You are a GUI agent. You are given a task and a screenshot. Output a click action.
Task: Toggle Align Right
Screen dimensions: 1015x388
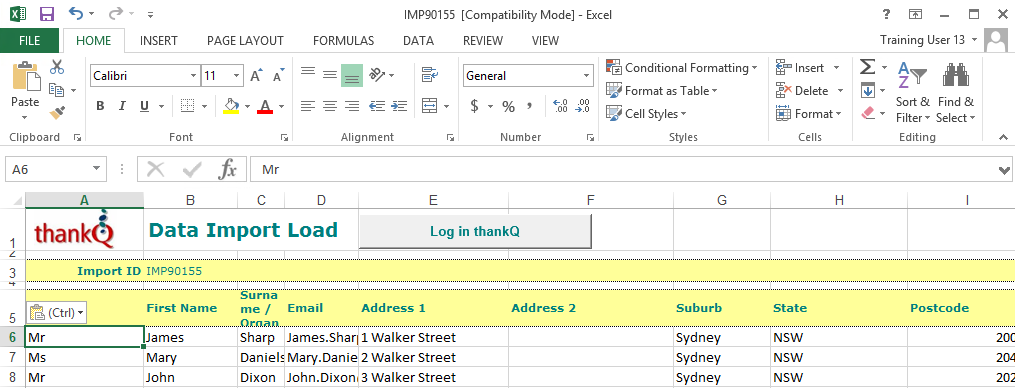[352, 106]
